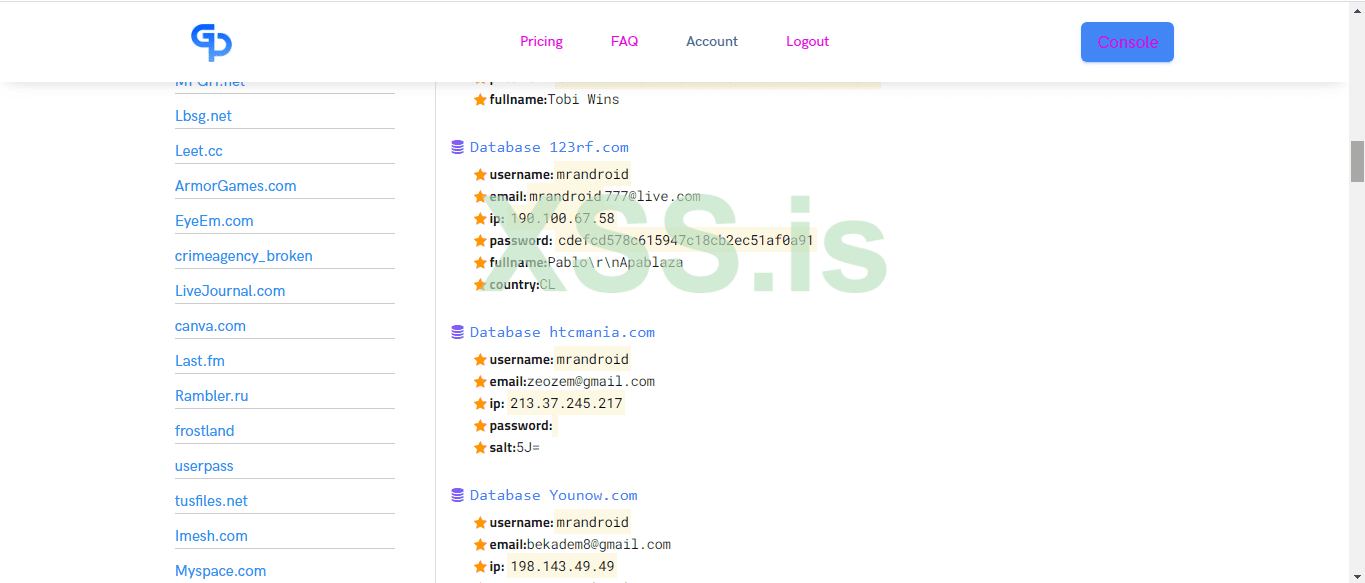
Task: Open userpass sidebar link
Action: click(x=204, y=466)
